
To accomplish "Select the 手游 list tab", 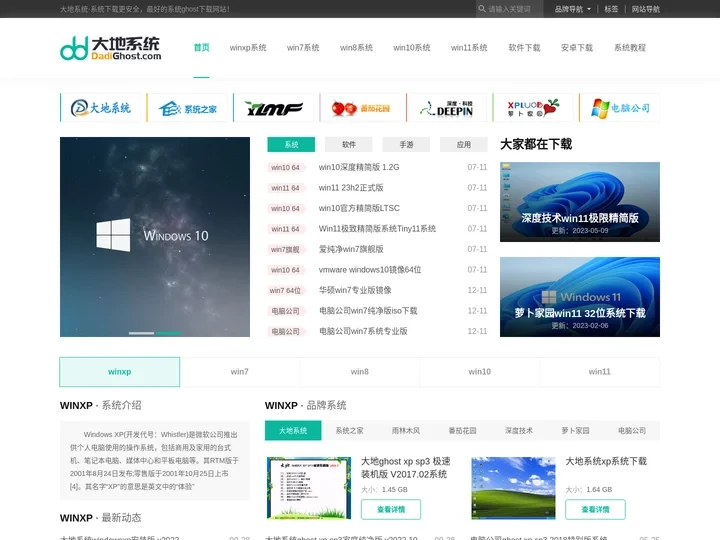I will click(x=406, y=145).
